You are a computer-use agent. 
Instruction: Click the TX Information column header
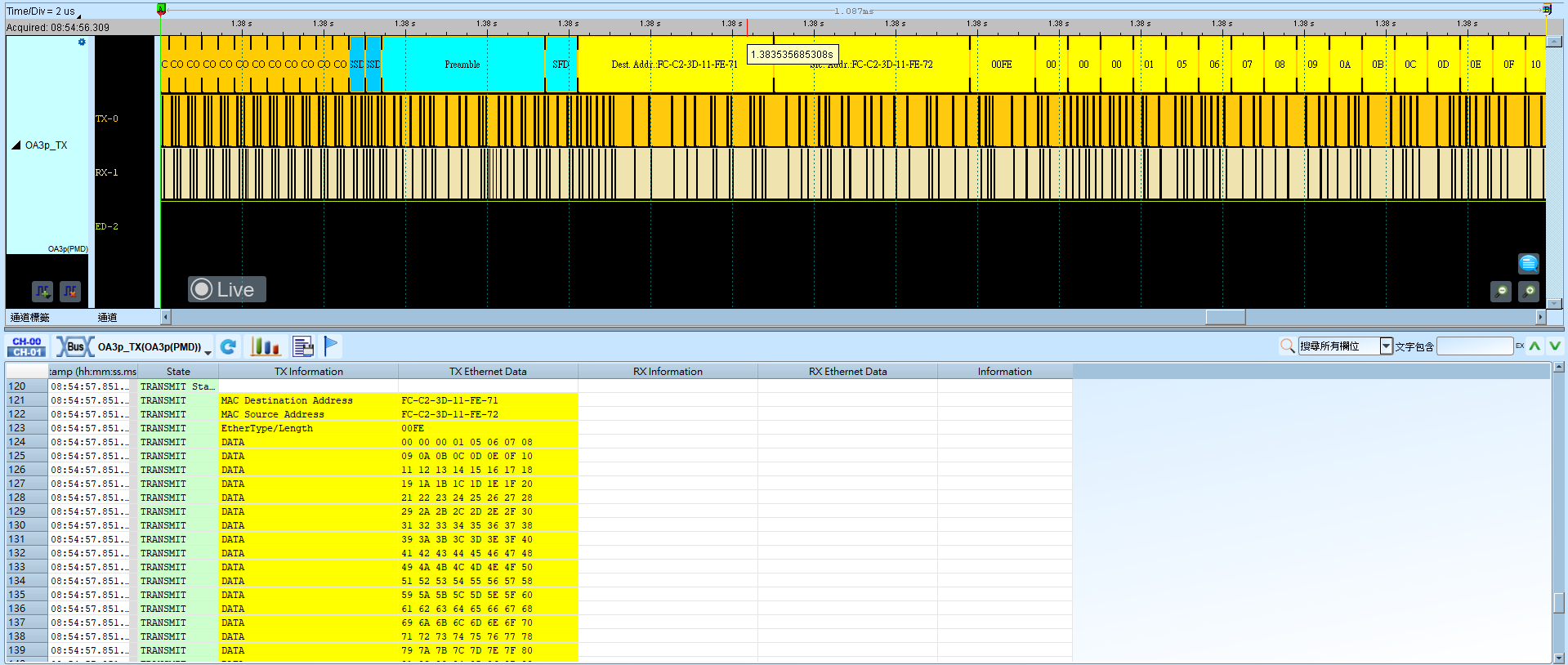(x=309, y=372)
